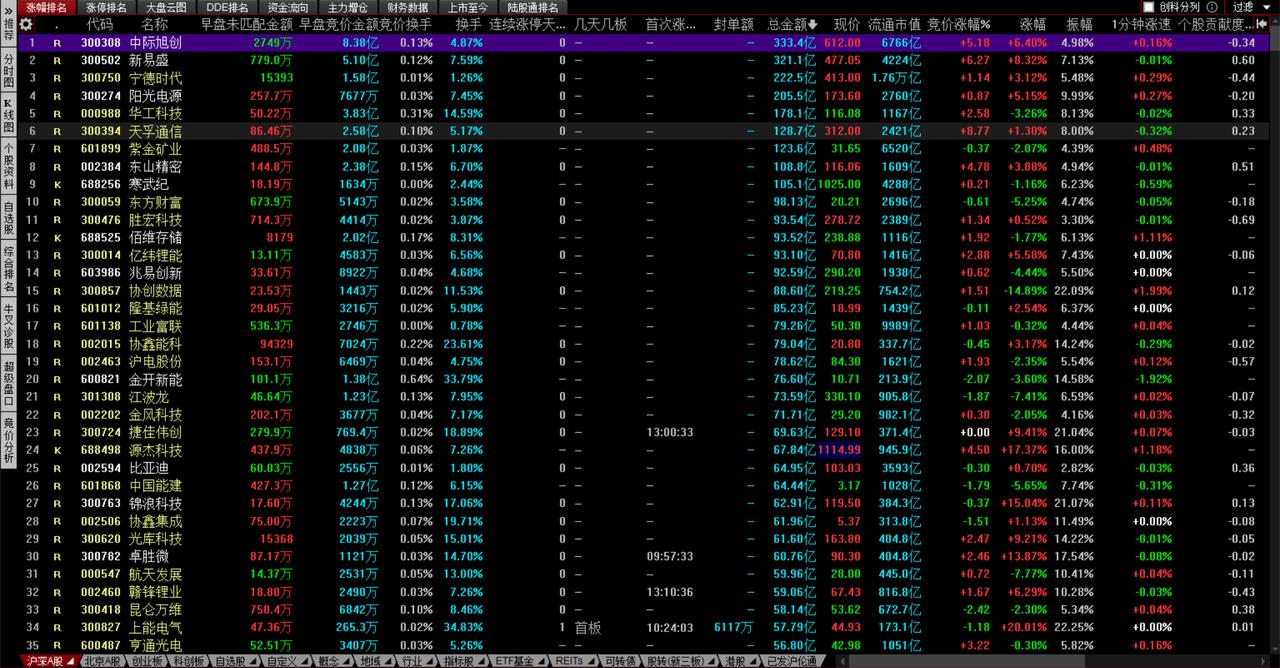Open 分时图 in the left sidebar
Image resolution: width=1280 pixels, height=668 pixels.
point(8,71)
